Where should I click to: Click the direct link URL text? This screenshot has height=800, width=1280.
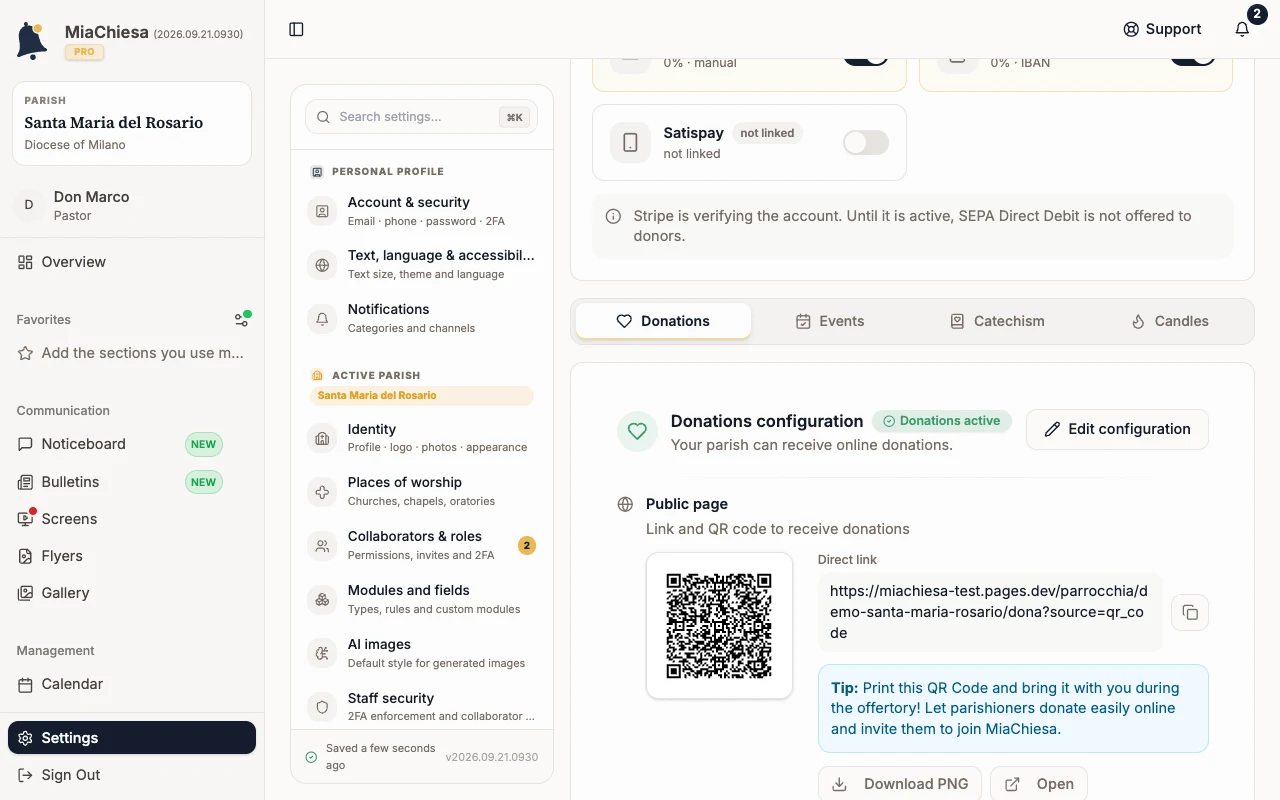(987, 612)
